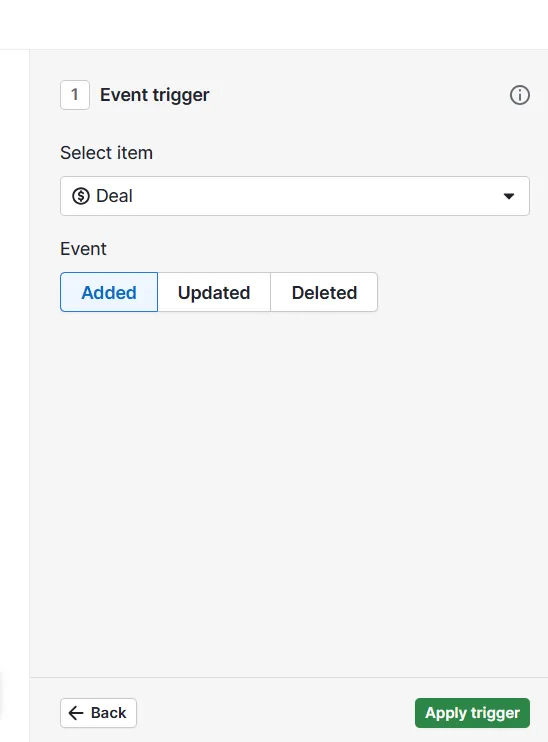The image size is (548, 742).
Task: Click the Apply trigger button
Action: [472, 713]
